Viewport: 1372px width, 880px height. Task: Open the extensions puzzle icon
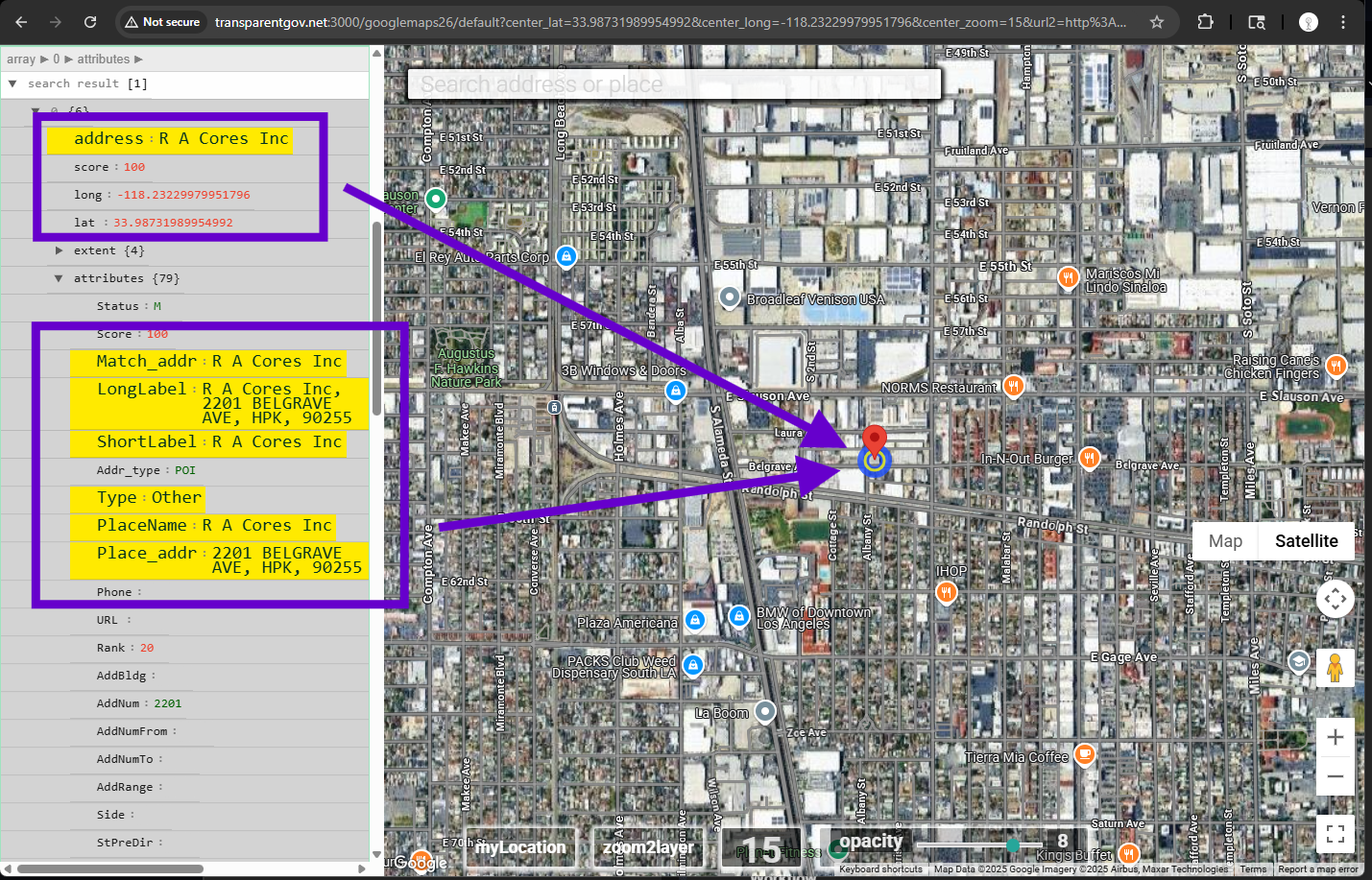coord(1206,22)
